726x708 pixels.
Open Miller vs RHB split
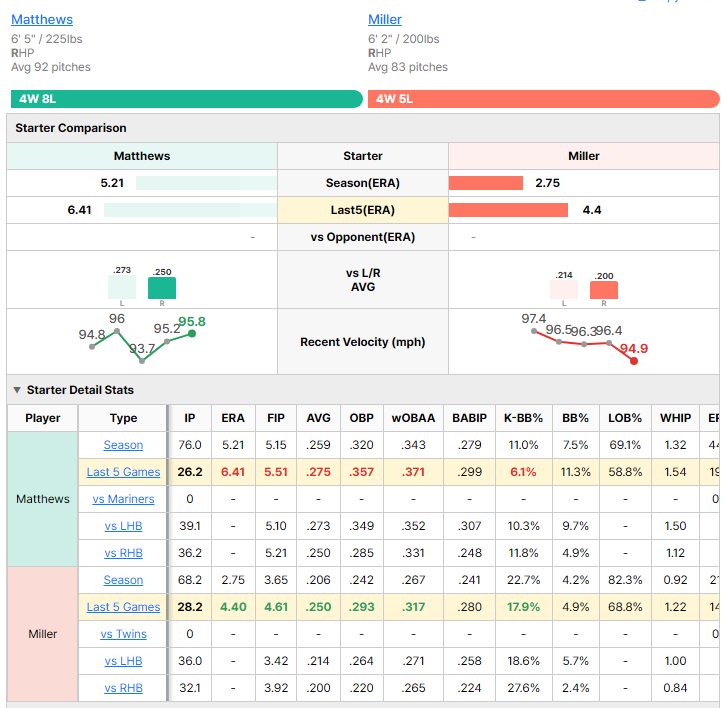point(123,688)
